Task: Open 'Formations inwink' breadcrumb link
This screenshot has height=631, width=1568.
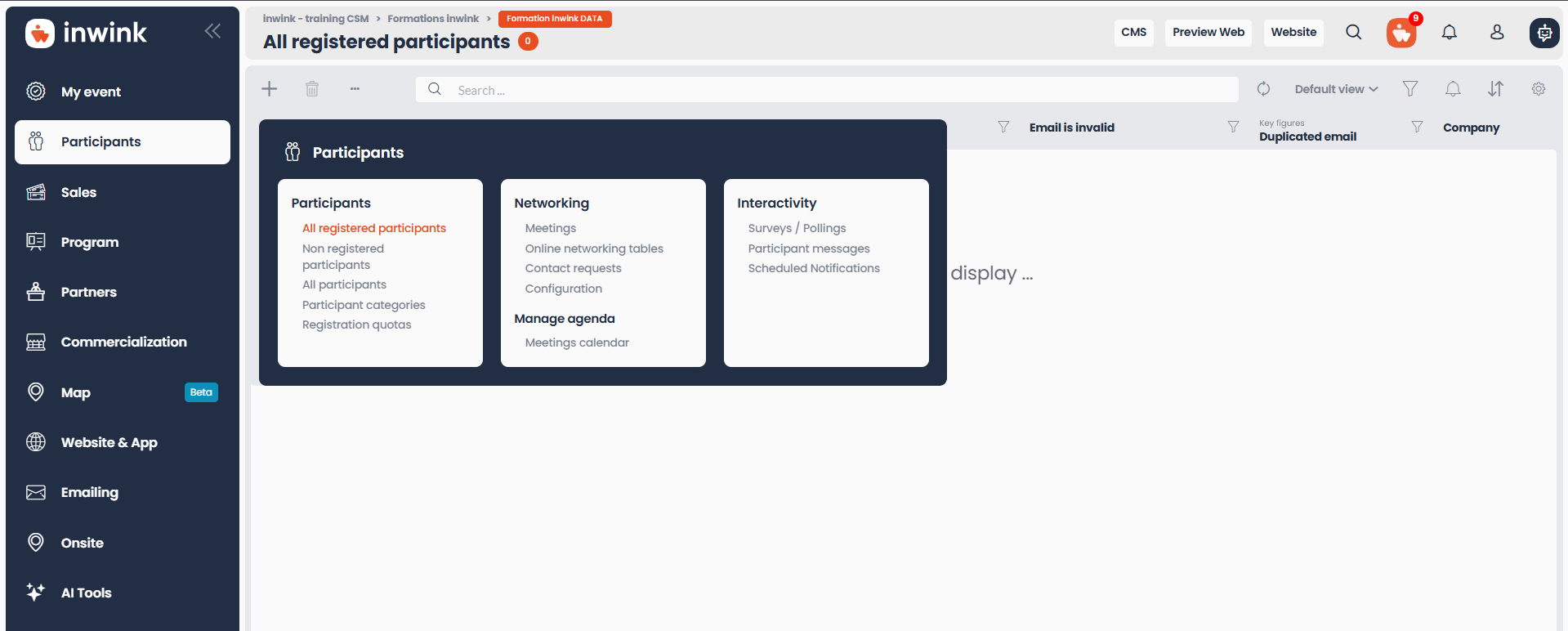Action: 433,19
